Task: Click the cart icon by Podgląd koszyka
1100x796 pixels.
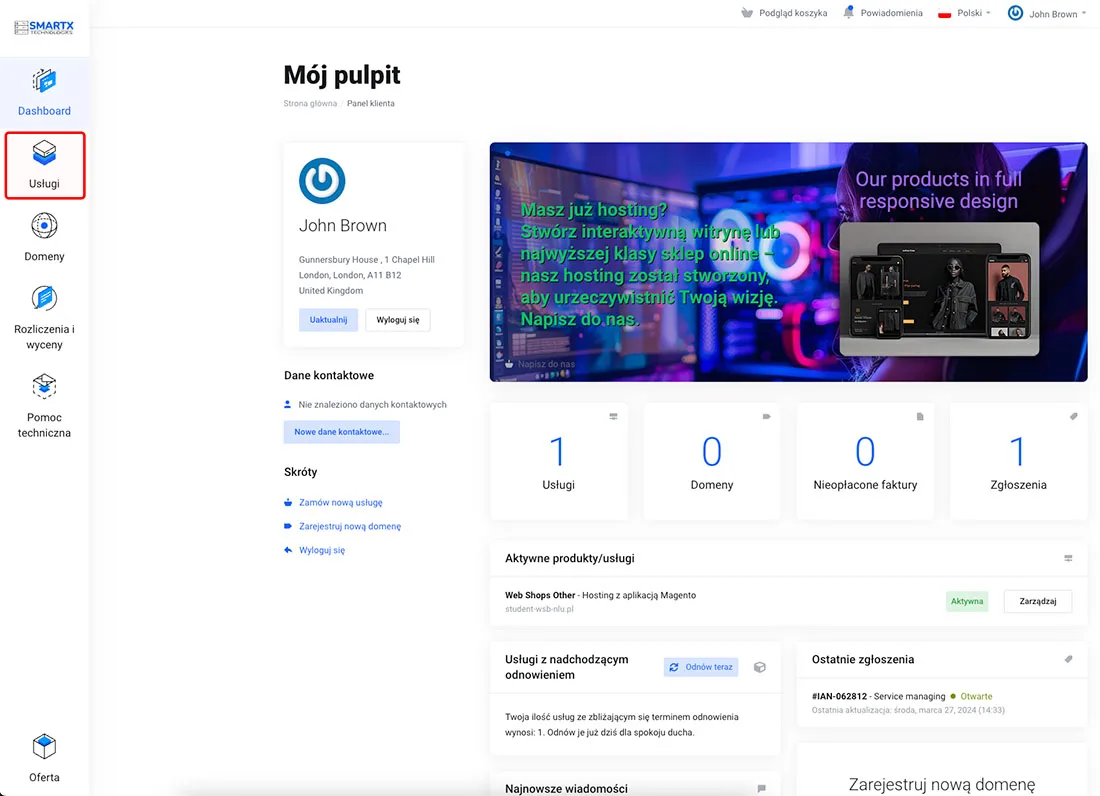Action: [x=747, y=13]
